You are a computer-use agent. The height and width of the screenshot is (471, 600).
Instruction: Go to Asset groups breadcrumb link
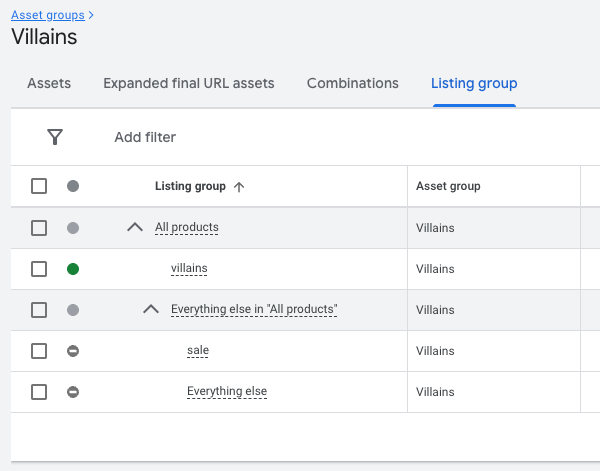click(48, 15)
